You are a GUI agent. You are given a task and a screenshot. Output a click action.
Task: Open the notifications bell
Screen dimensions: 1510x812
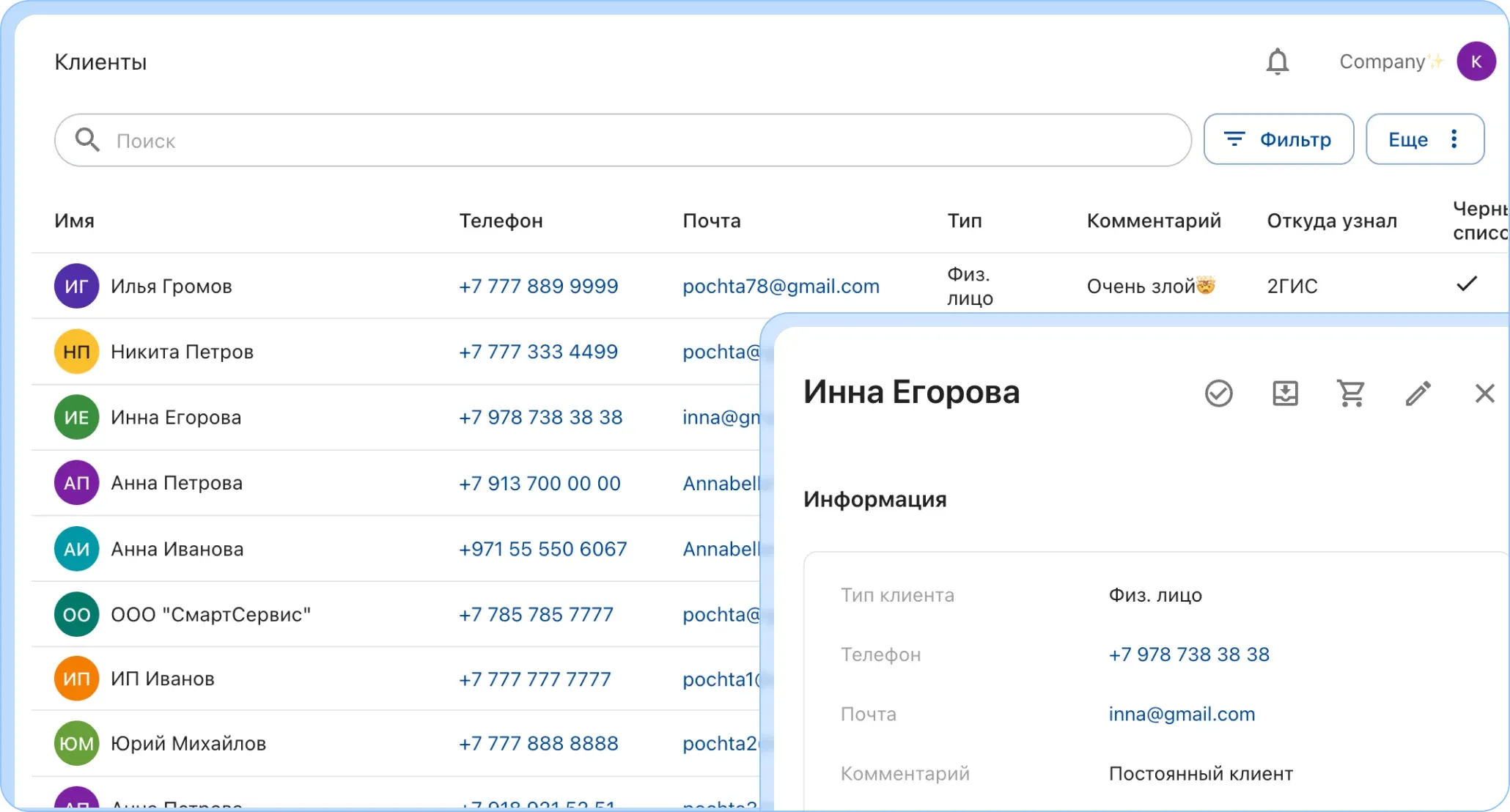pyautogui.click(x=1278, y=62)
